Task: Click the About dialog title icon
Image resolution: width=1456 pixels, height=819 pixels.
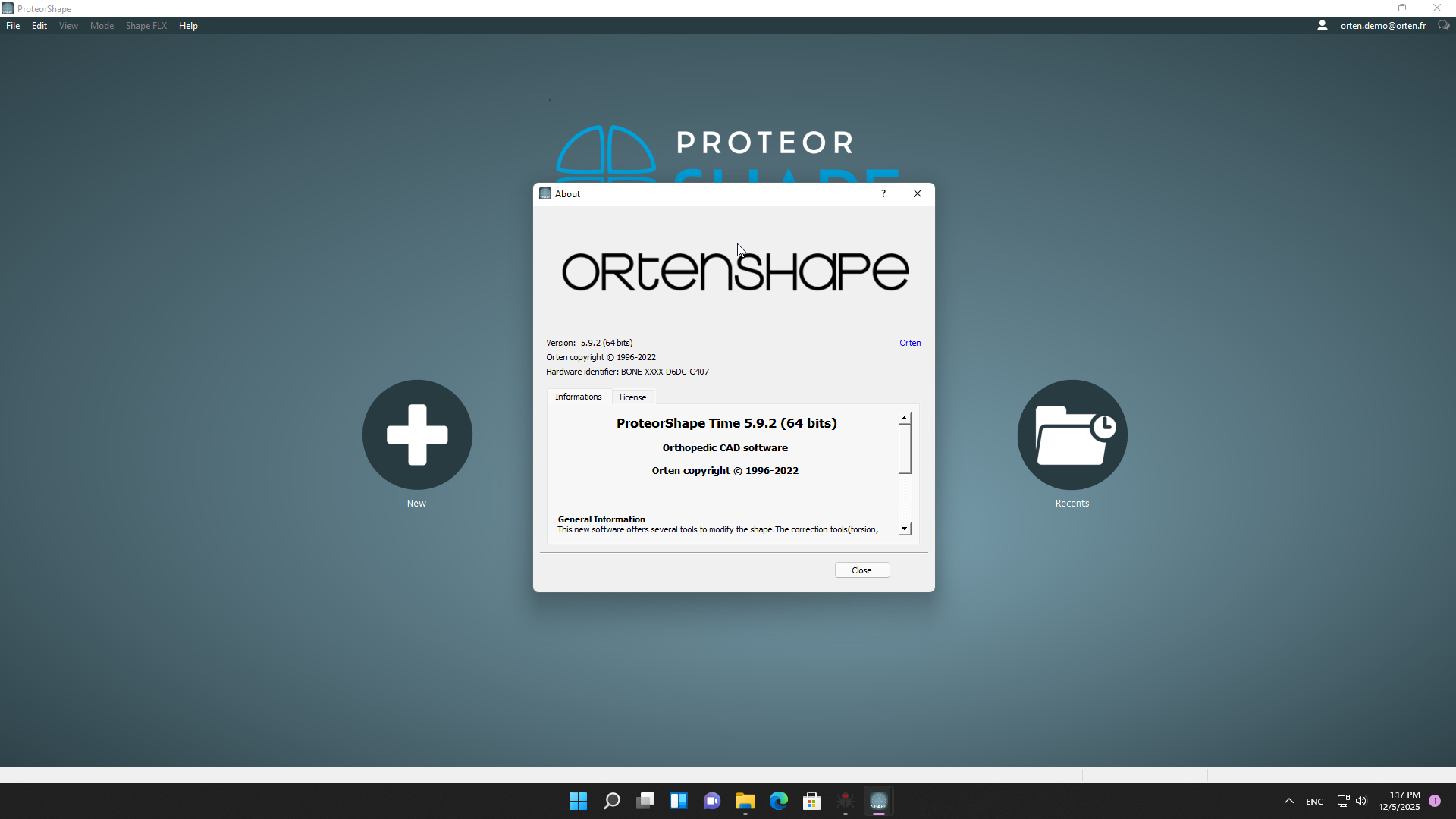Action: pos(545,194)
